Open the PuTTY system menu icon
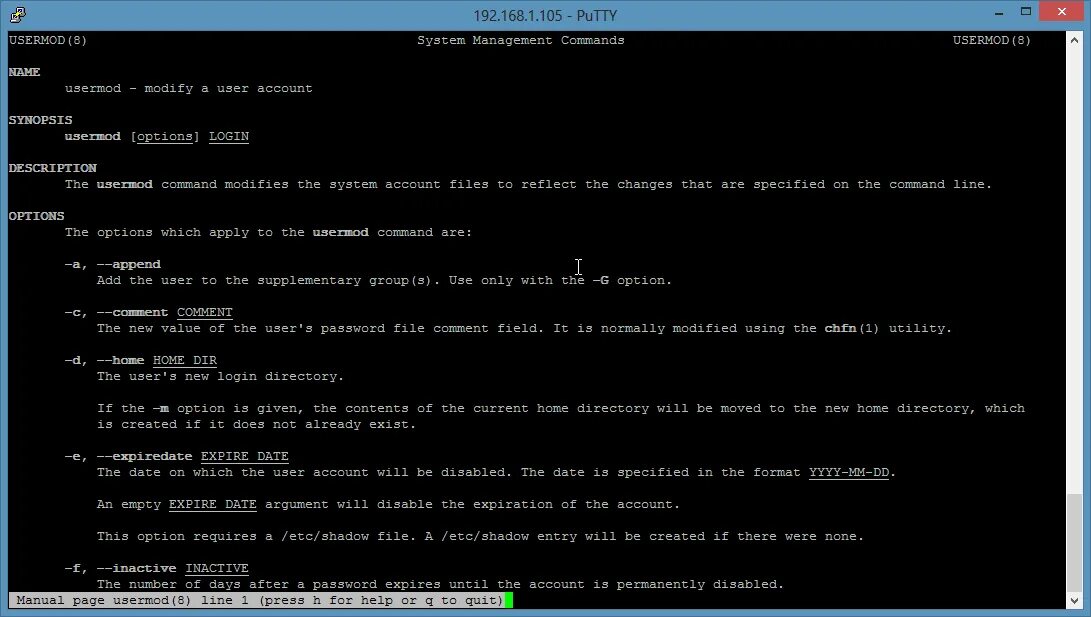 tap(17, 15)
